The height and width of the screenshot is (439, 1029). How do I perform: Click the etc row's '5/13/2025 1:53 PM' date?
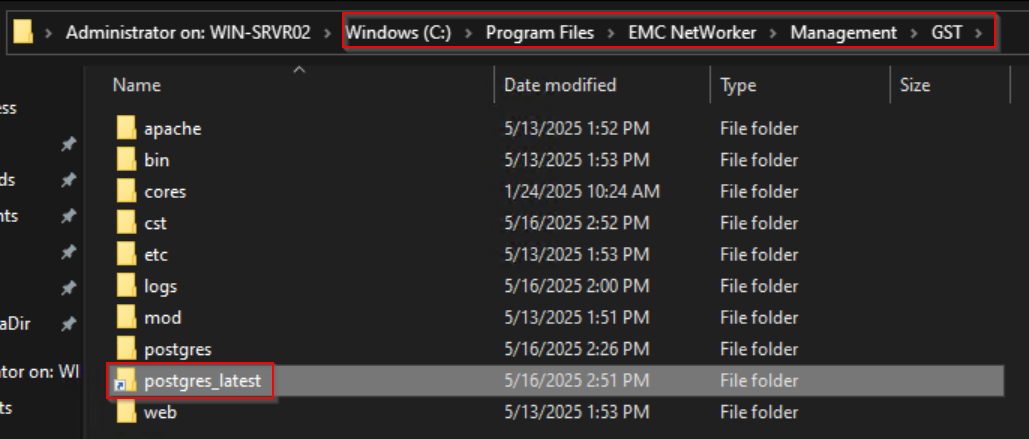(x=577, y=255)
